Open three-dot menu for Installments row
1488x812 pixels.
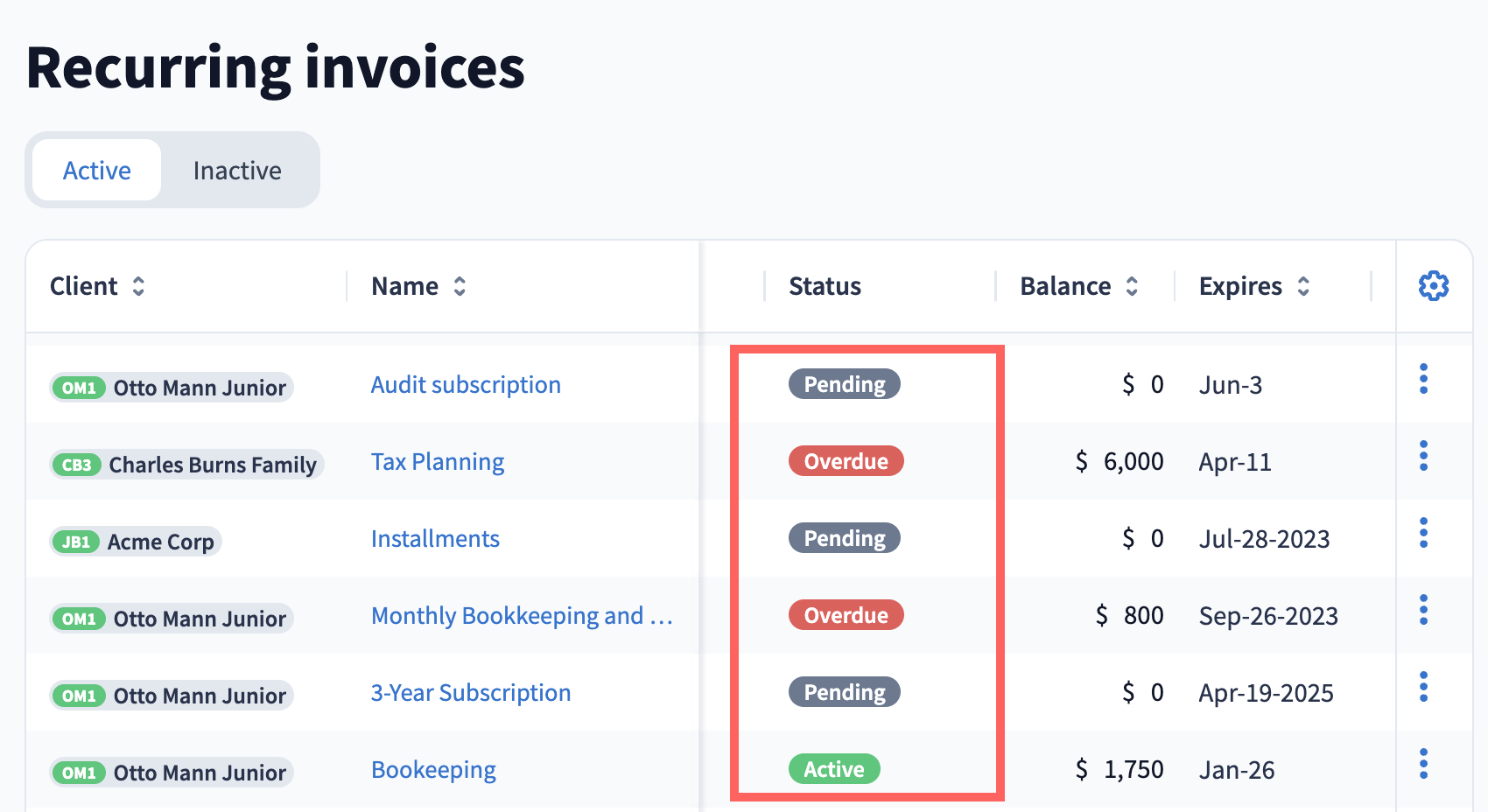(1423, 533)
